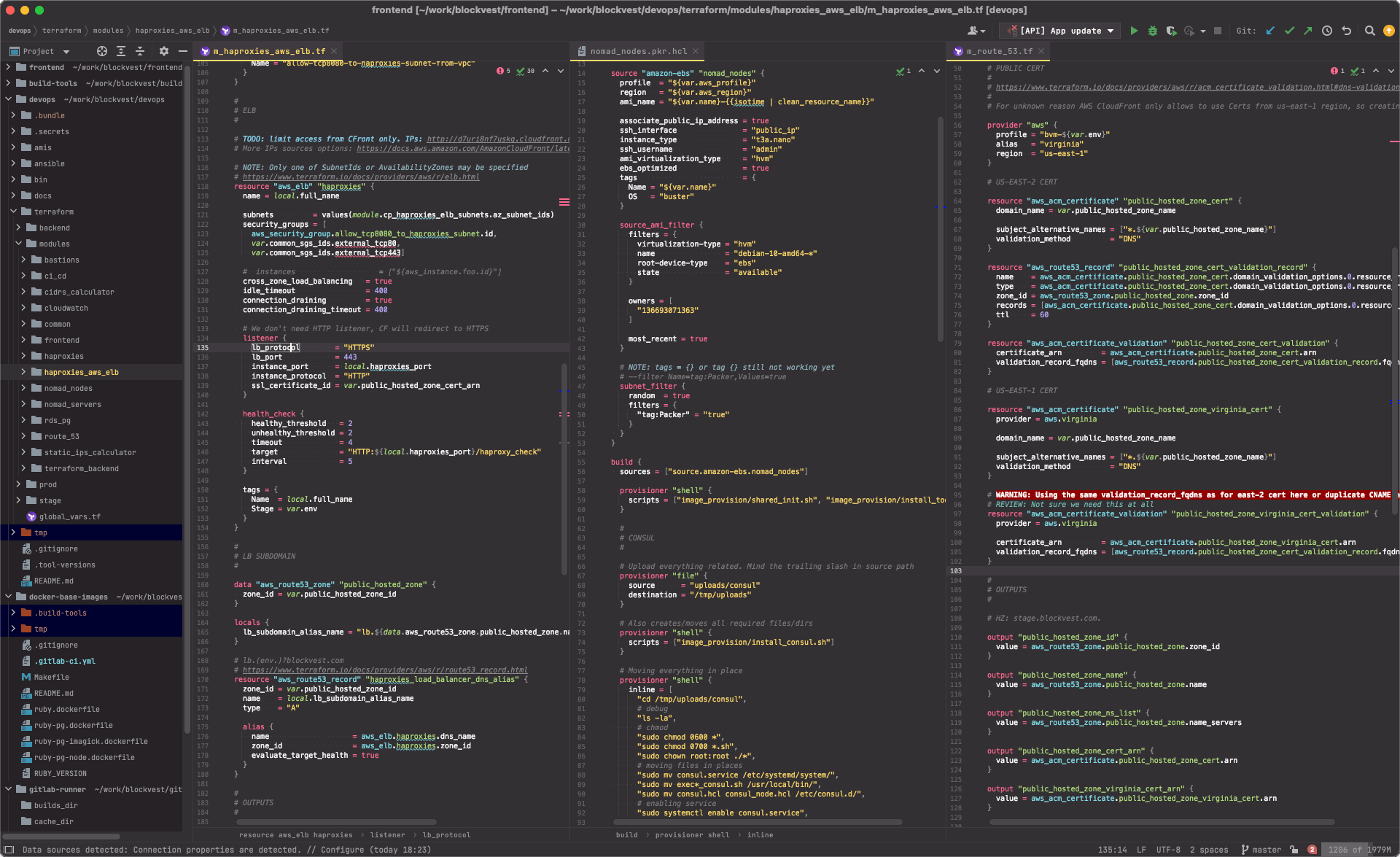The height and width of the screenshot is (857, 1400).
Task: Click memory indicator 1206 of 1979M
Action: [x=1359, y=850]
